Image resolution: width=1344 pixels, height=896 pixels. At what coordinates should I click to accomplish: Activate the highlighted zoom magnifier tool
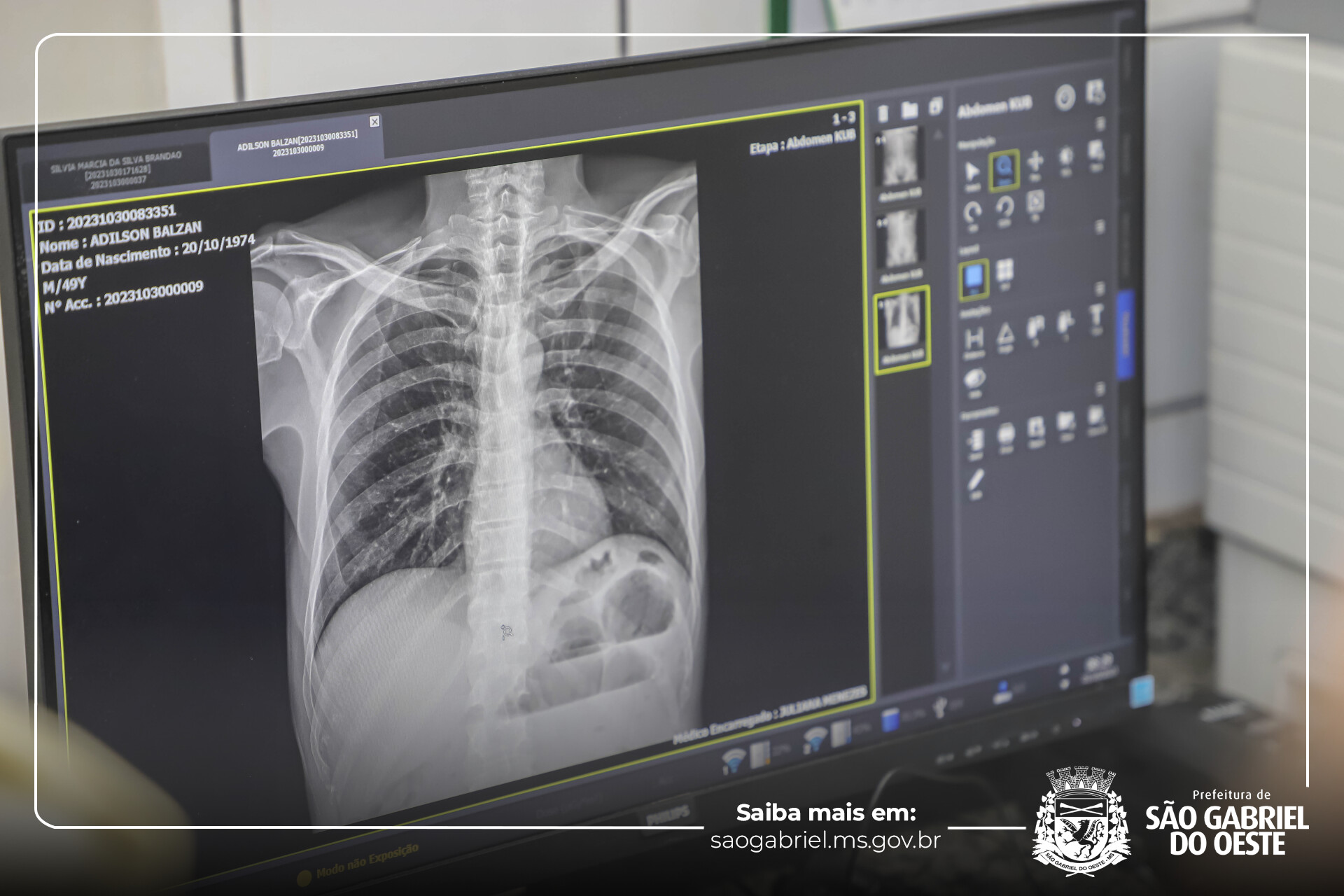pyautogui.click(x=1004, y=169)
